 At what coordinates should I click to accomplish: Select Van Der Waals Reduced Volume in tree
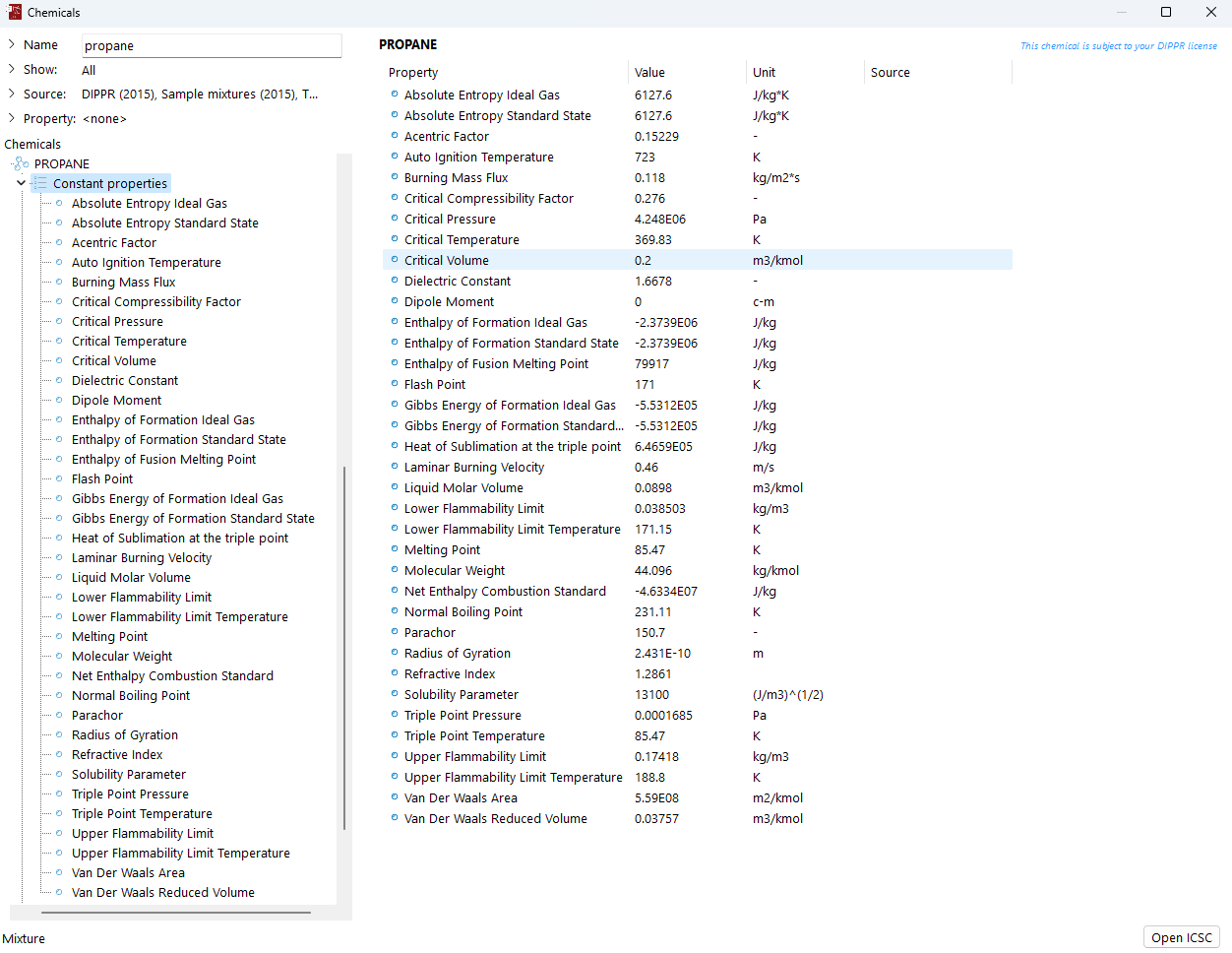tap(163, 892)
